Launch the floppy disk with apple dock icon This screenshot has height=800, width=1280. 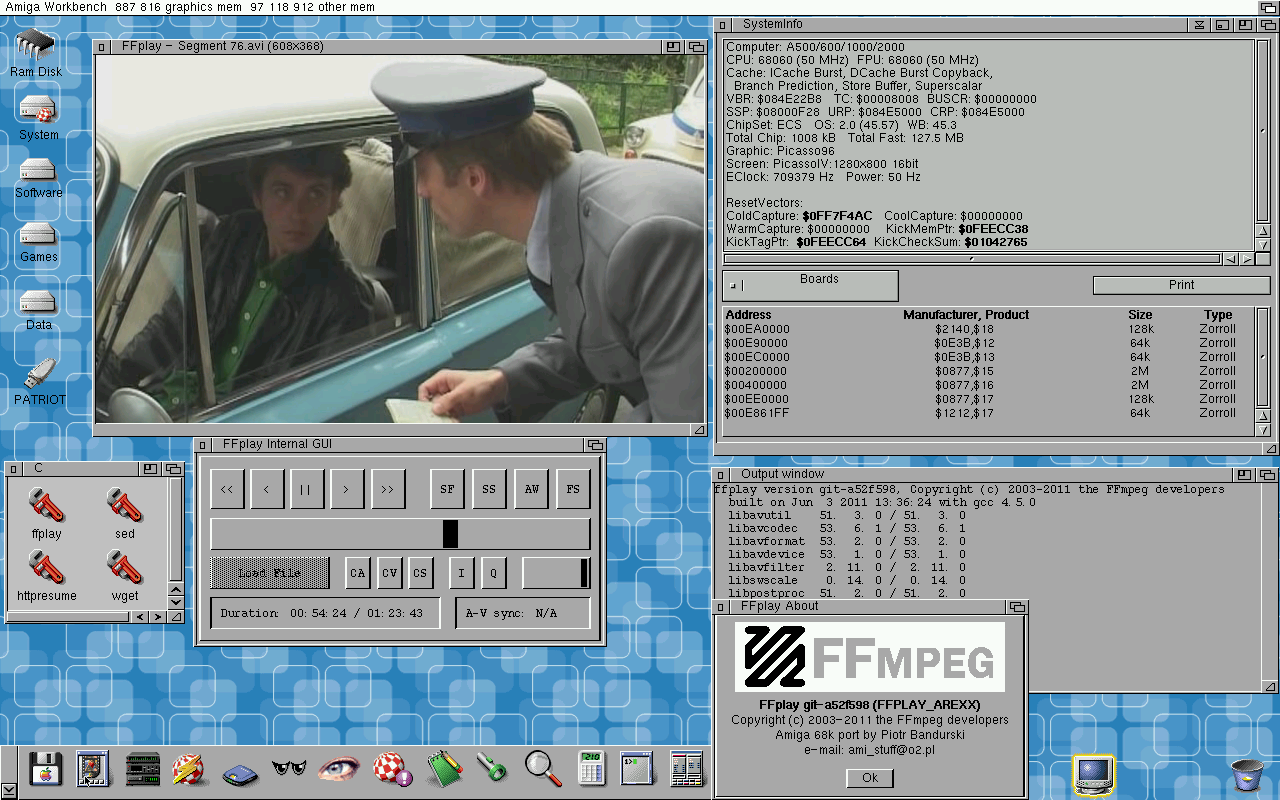click(46, 768)
